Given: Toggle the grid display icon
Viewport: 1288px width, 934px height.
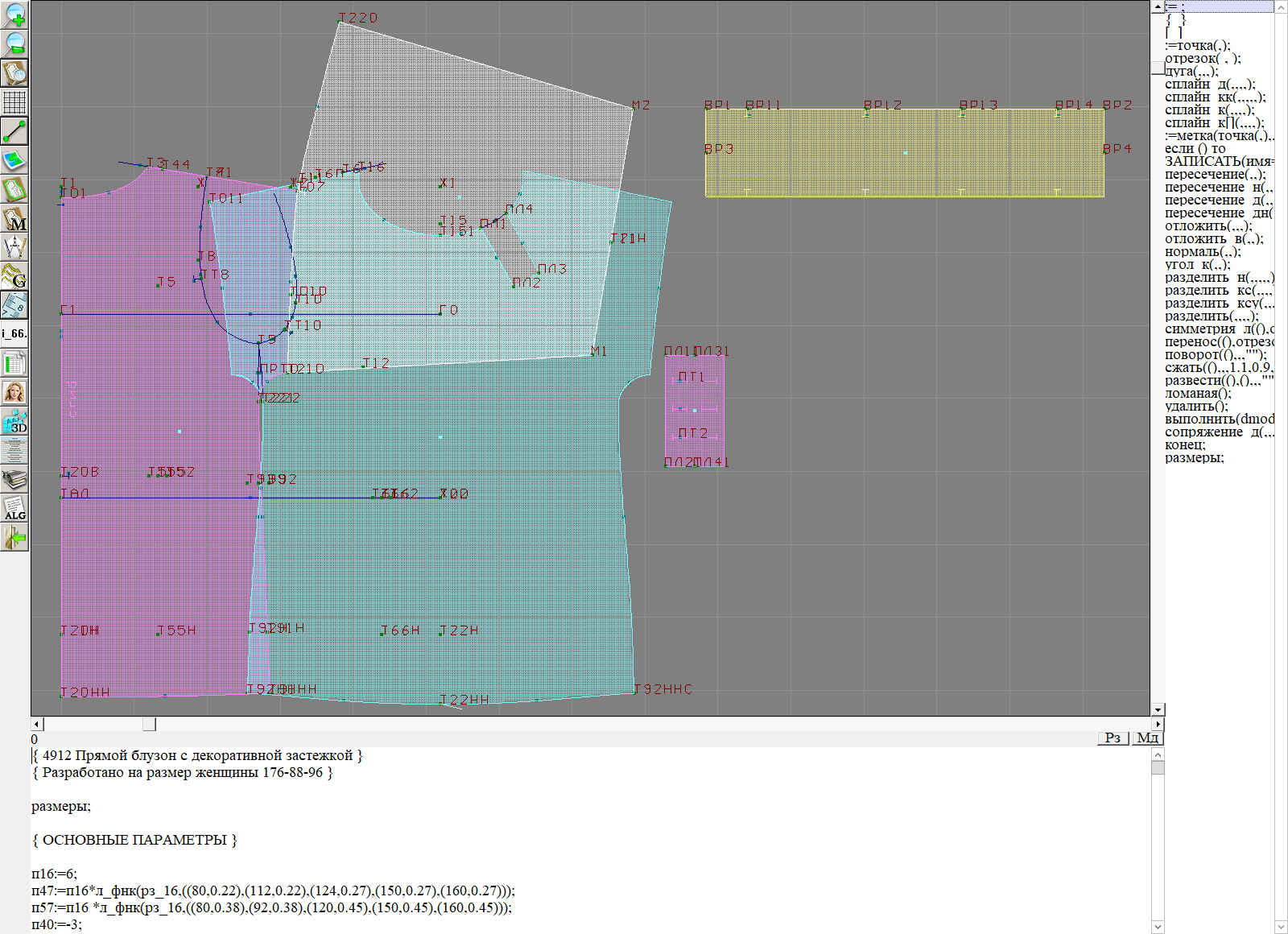Looking at the screenshot, I should 14,102.
